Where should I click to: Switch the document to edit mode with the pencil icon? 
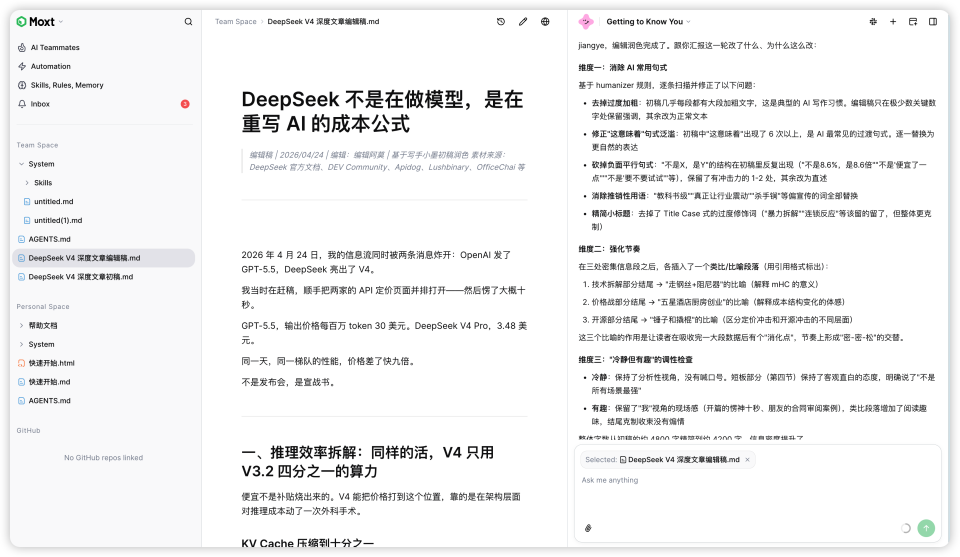click(x=523, y=21)
